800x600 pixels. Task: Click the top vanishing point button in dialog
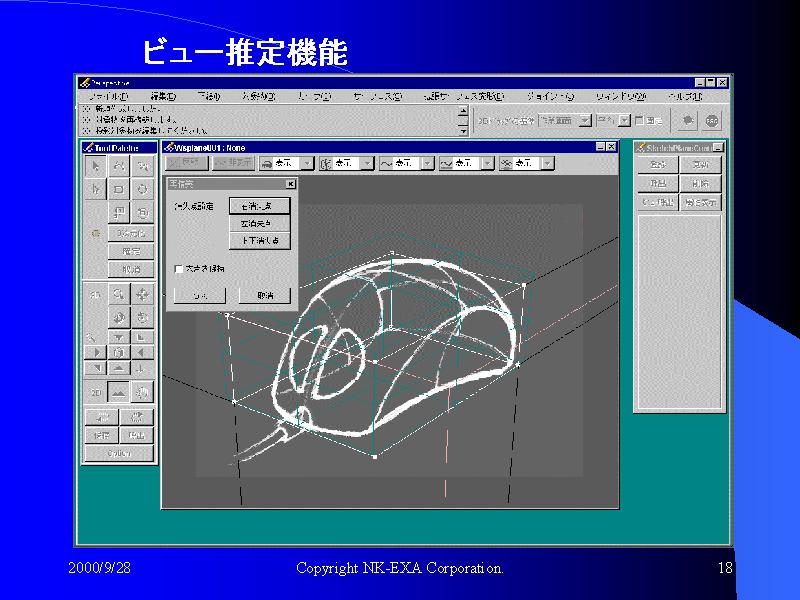259,206
